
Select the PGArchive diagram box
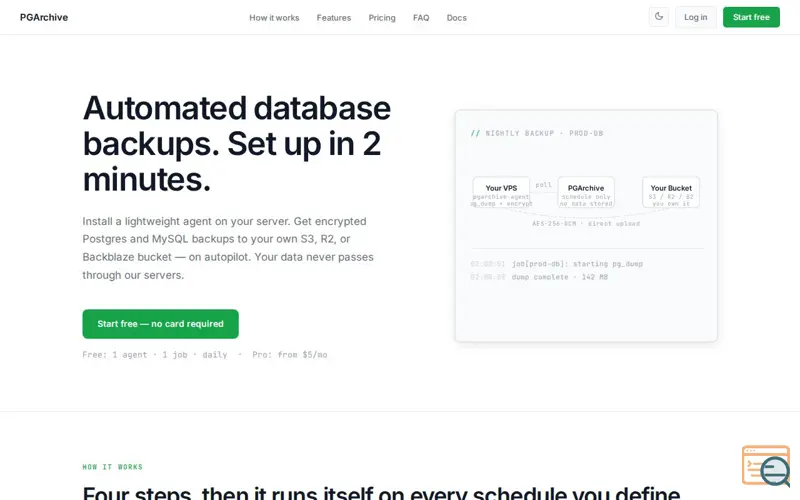[x=586, y=192]
